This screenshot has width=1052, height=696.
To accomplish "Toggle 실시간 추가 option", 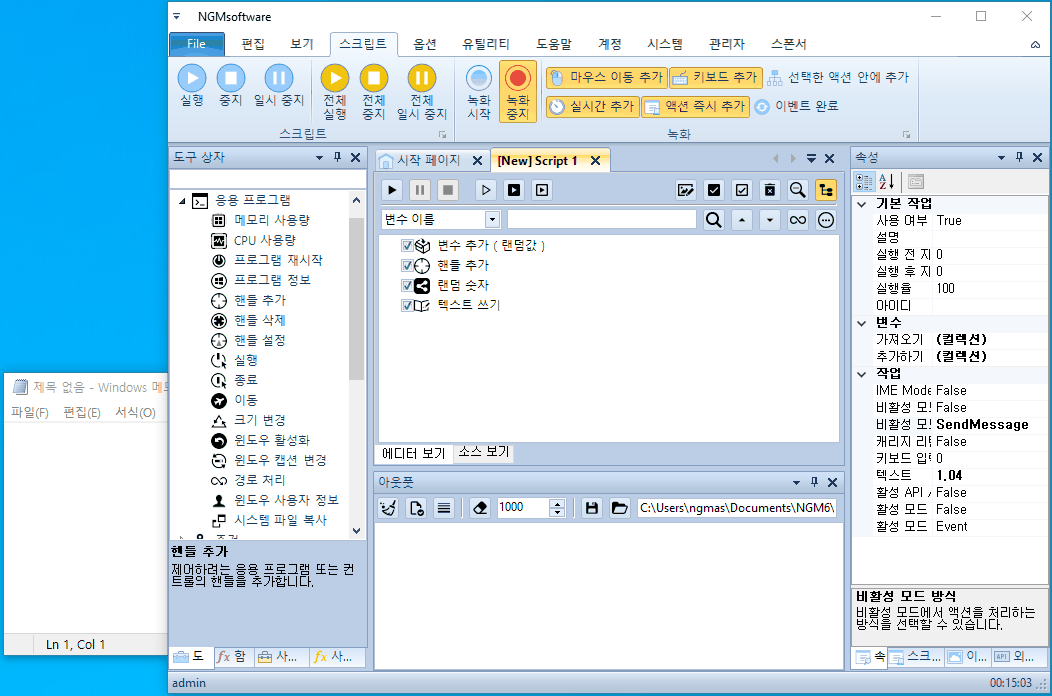I will (x=592, y=106).
